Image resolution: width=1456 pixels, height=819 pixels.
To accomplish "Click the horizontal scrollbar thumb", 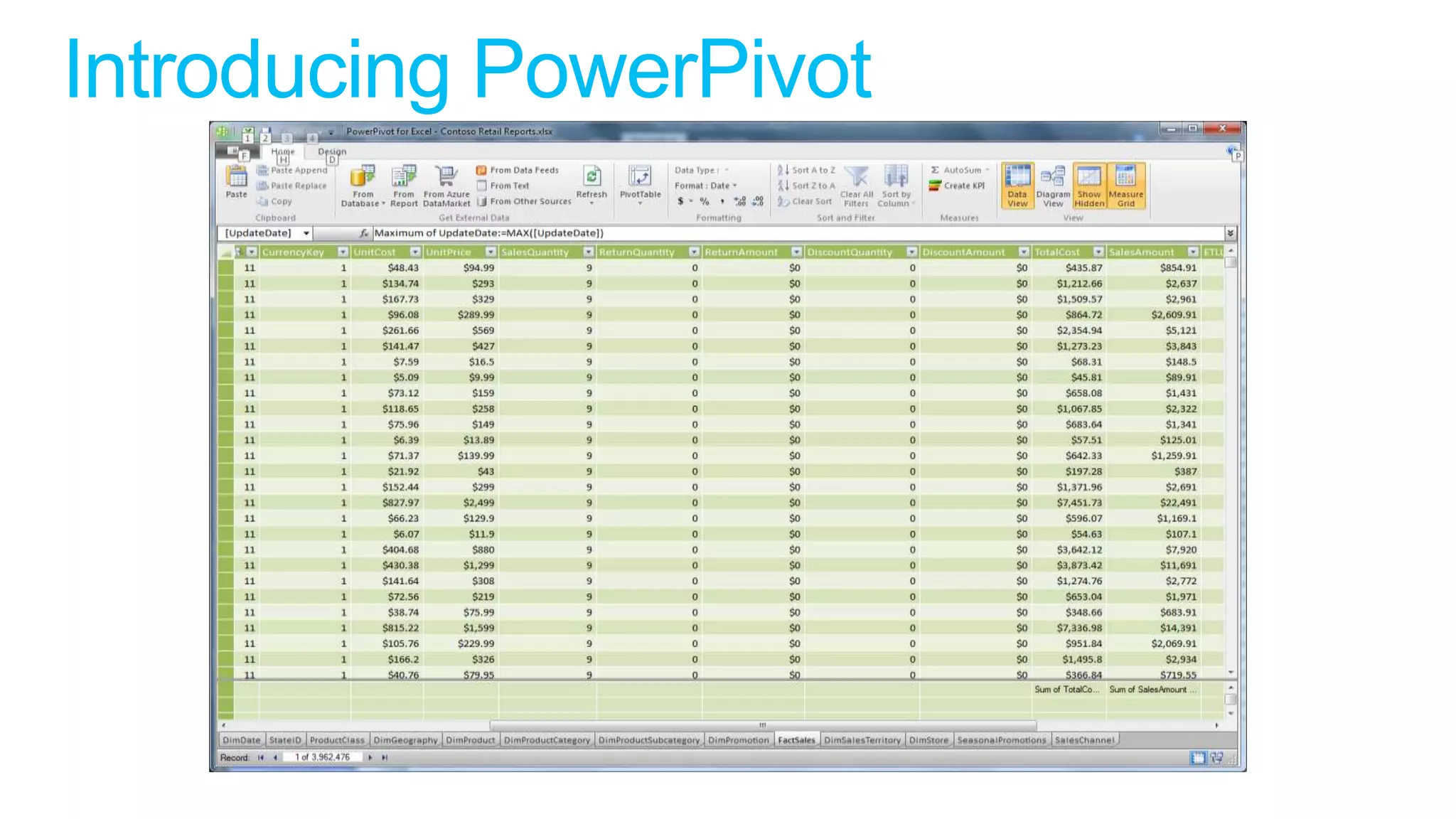I will [x=762, y=726].
